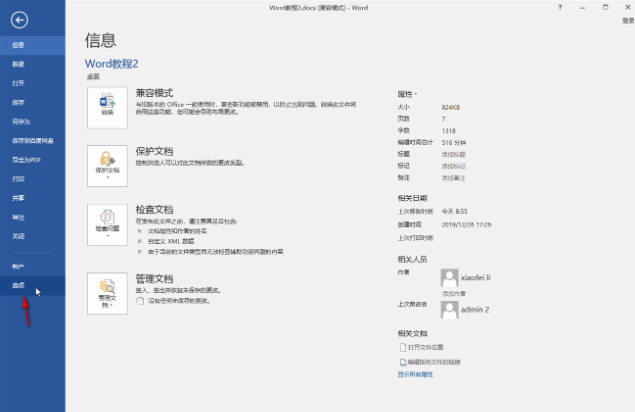This screenshot has height=412, width=635.
Task: Click the Open File Location (打开文件位置) page icon
Action: [x=403, y=348]
